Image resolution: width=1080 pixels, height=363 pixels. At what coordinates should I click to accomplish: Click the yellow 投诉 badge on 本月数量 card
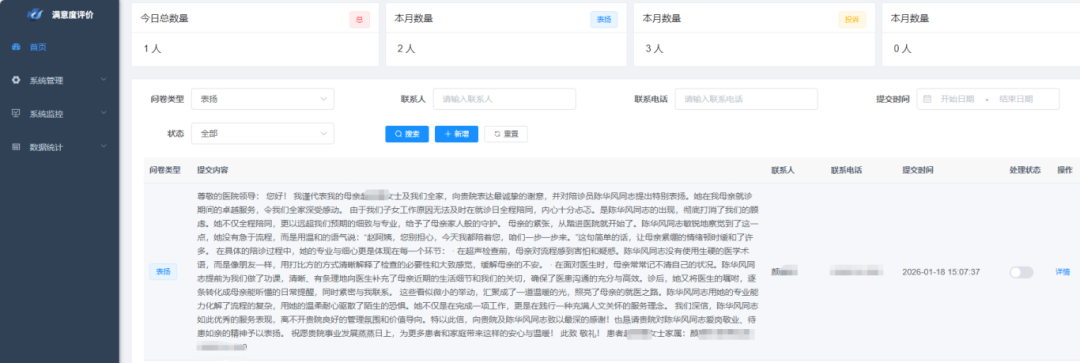(852, 19)
